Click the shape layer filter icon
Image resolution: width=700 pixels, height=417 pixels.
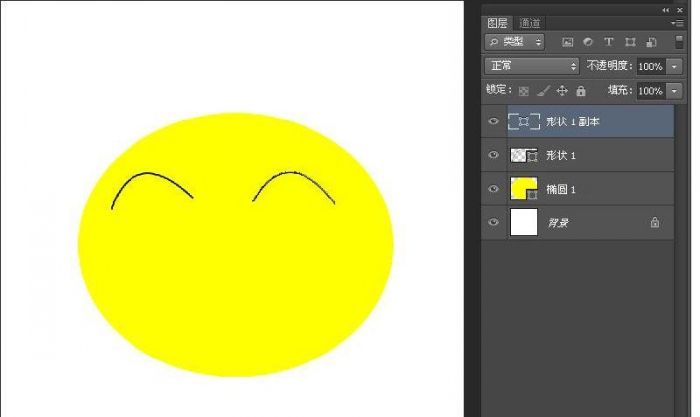[x=630, y=42]
